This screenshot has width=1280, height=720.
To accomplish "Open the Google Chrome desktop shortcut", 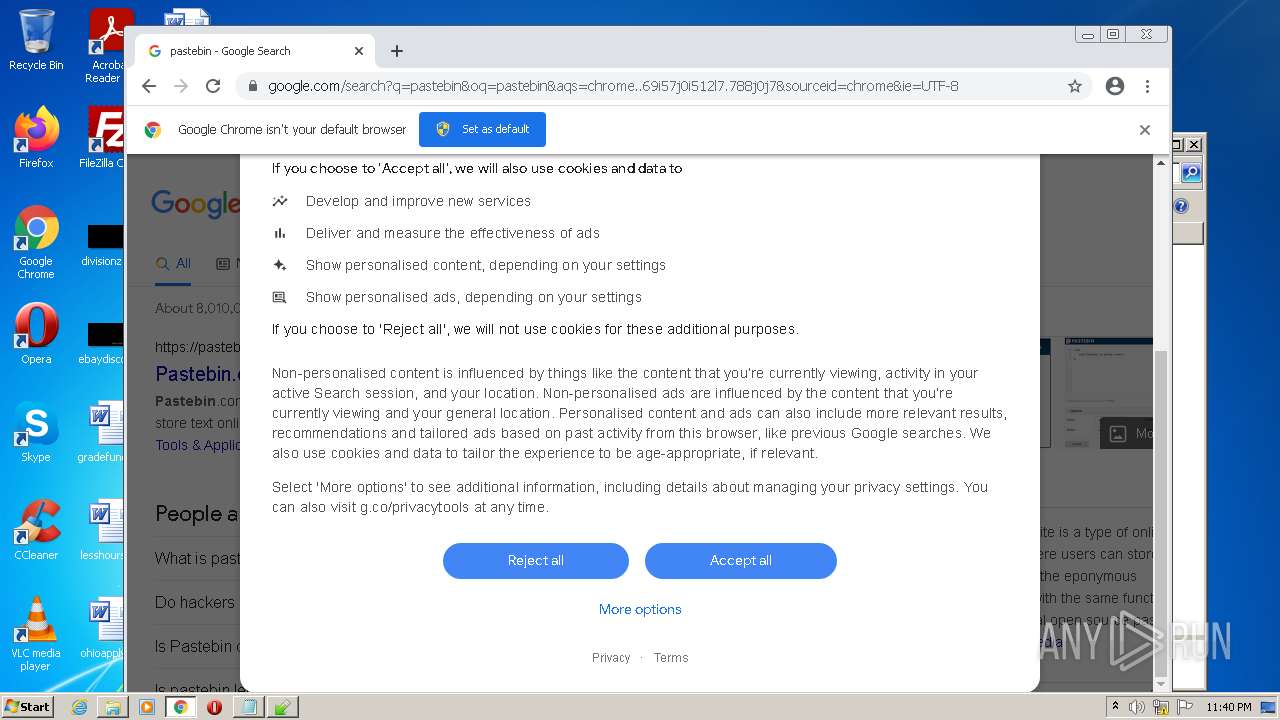I will click(36, 243).
